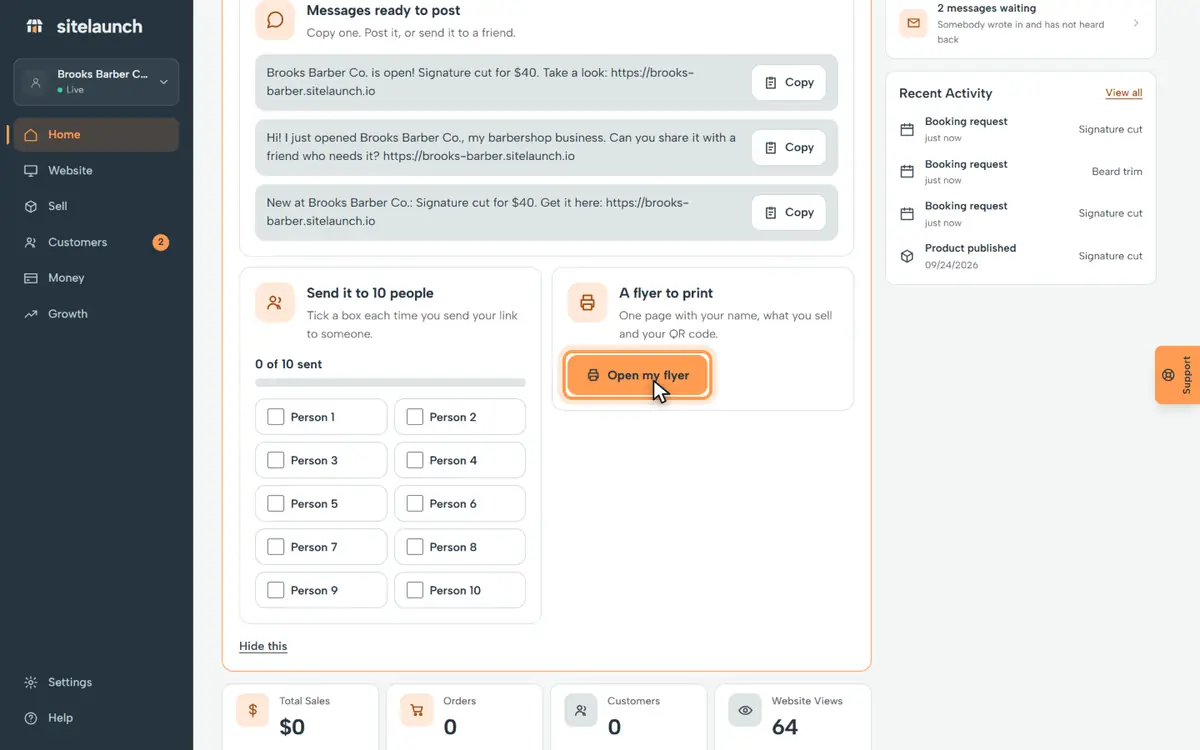
Task: Click the Growth trend icon in sidebar
Action: coord(31,314)
